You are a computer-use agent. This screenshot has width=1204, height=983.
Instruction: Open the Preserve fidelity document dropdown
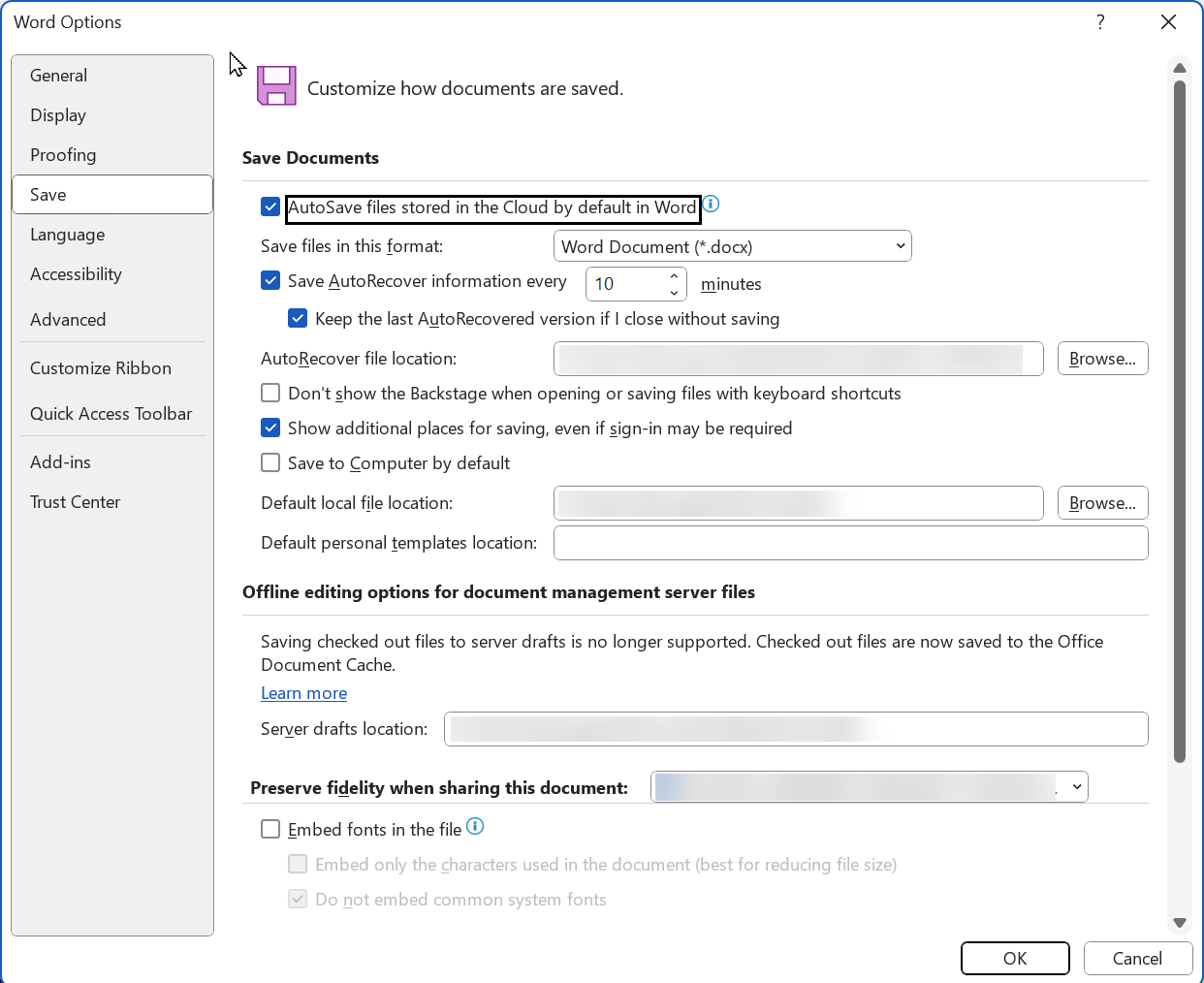1075,786
